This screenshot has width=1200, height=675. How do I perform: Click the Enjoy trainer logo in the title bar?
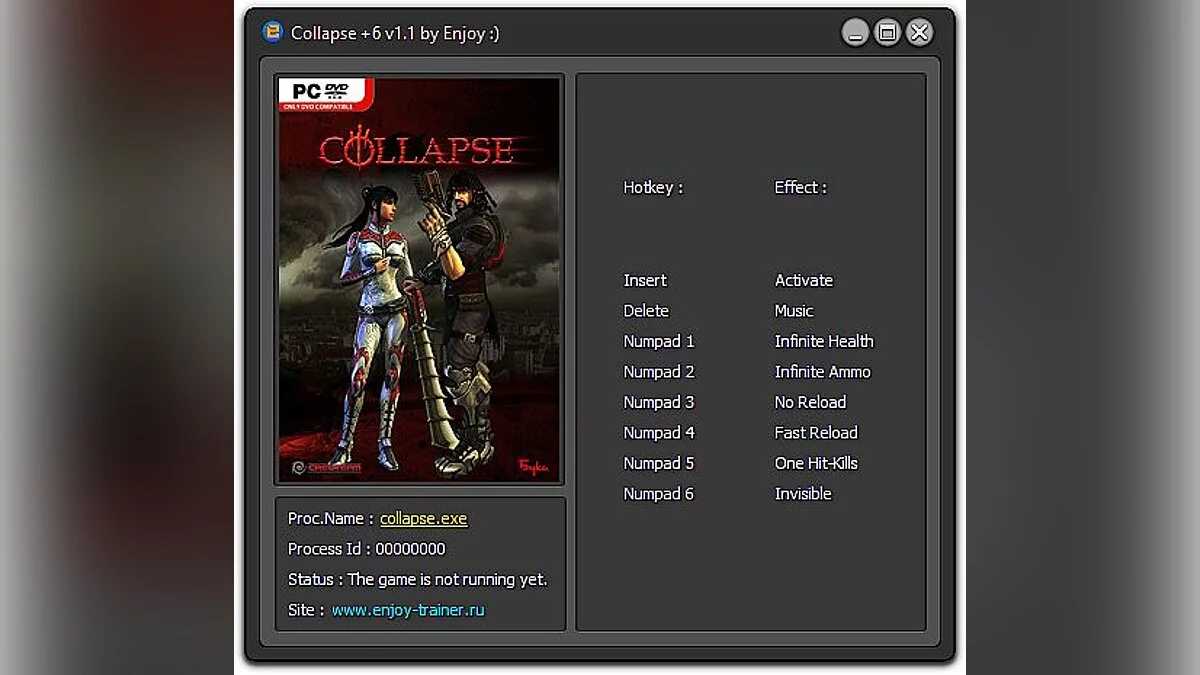click(x=270, y=32)
